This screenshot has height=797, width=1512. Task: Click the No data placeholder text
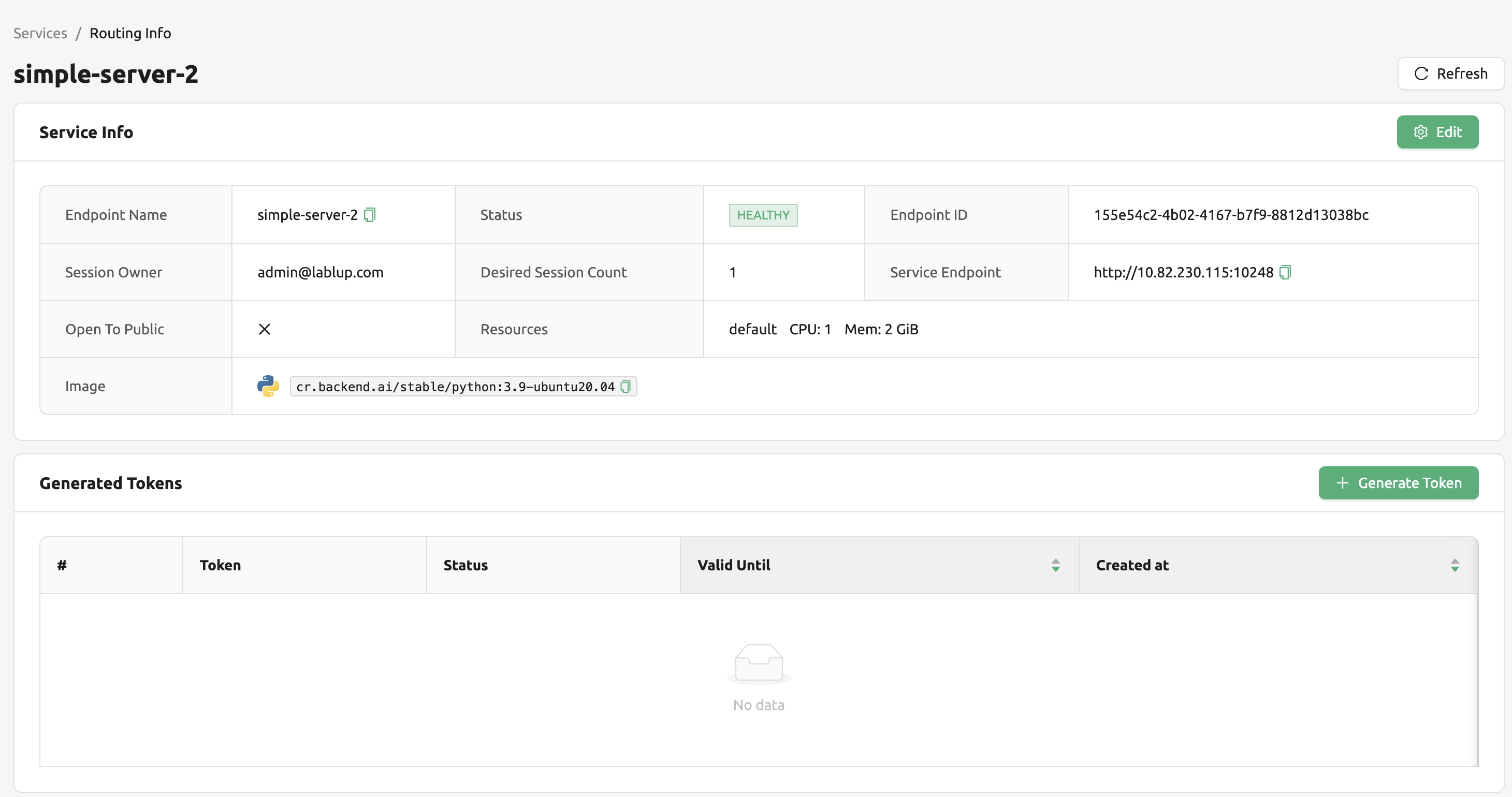(x=759, y=705)
